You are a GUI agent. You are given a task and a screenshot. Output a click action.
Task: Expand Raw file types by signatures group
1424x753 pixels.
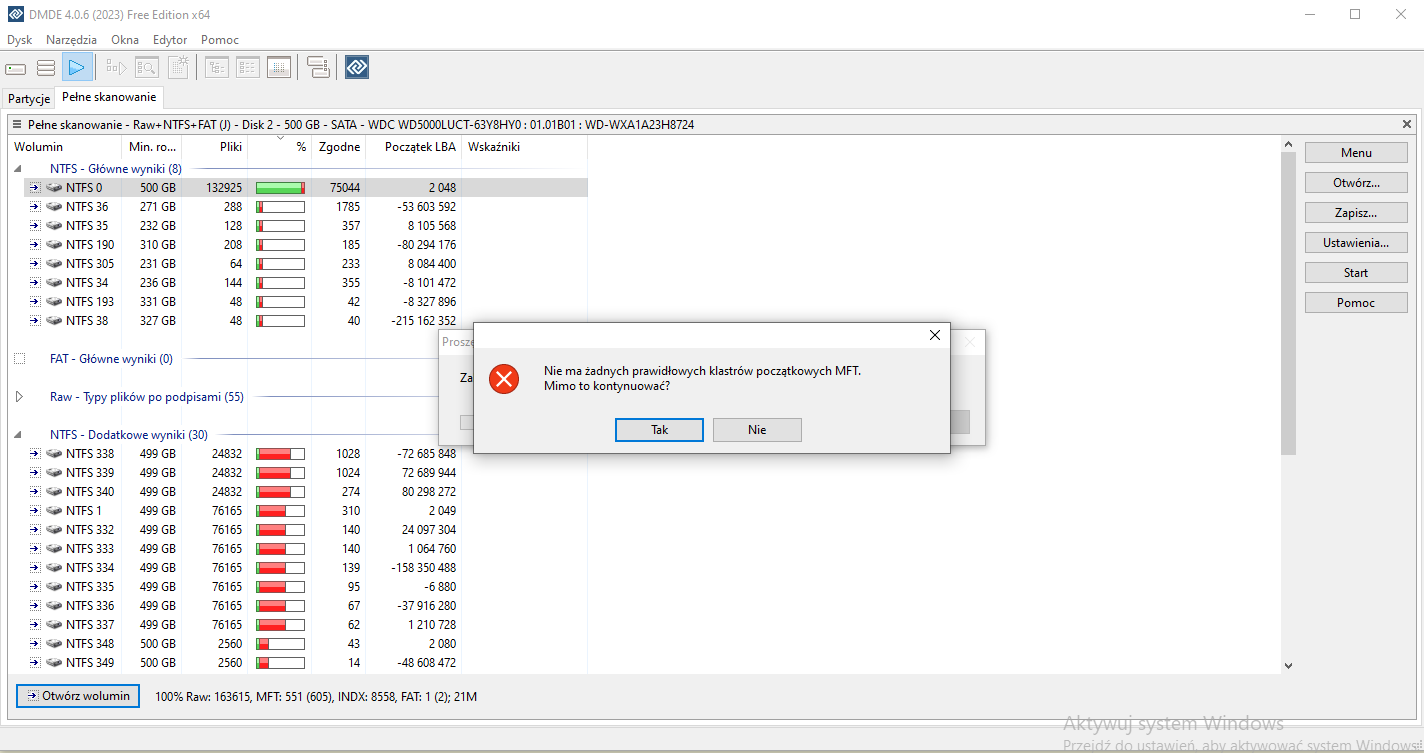point(19,397)
